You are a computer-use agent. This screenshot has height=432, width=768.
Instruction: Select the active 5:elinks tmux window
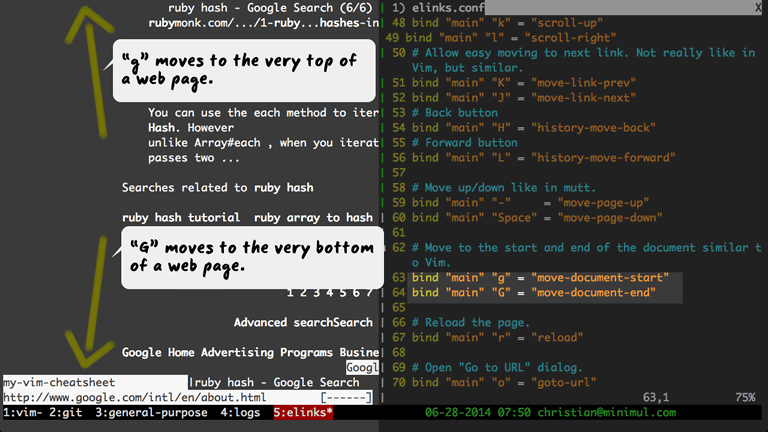click(x=303, y=413)
